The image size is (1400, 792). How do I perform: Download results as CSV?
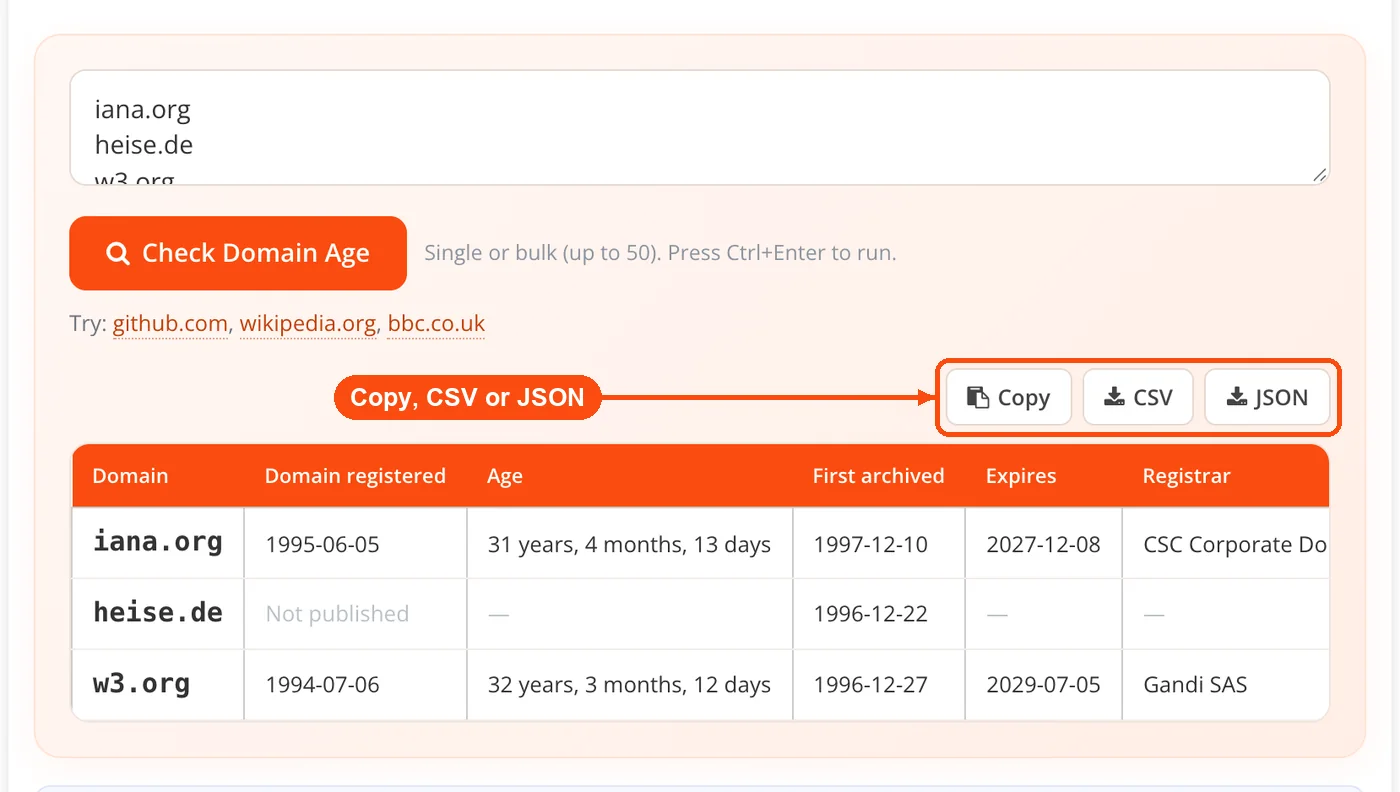pyautogui.click(x=1138, y=397)
